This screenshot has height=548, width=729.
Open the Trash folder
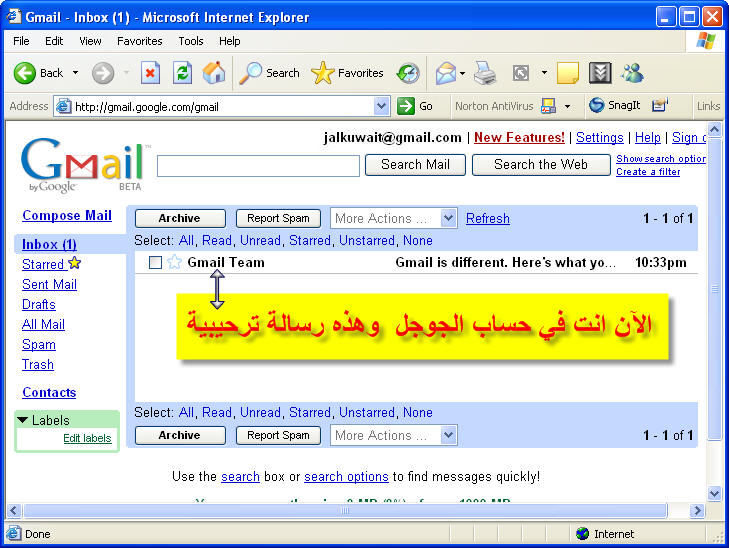pos(38,364)
